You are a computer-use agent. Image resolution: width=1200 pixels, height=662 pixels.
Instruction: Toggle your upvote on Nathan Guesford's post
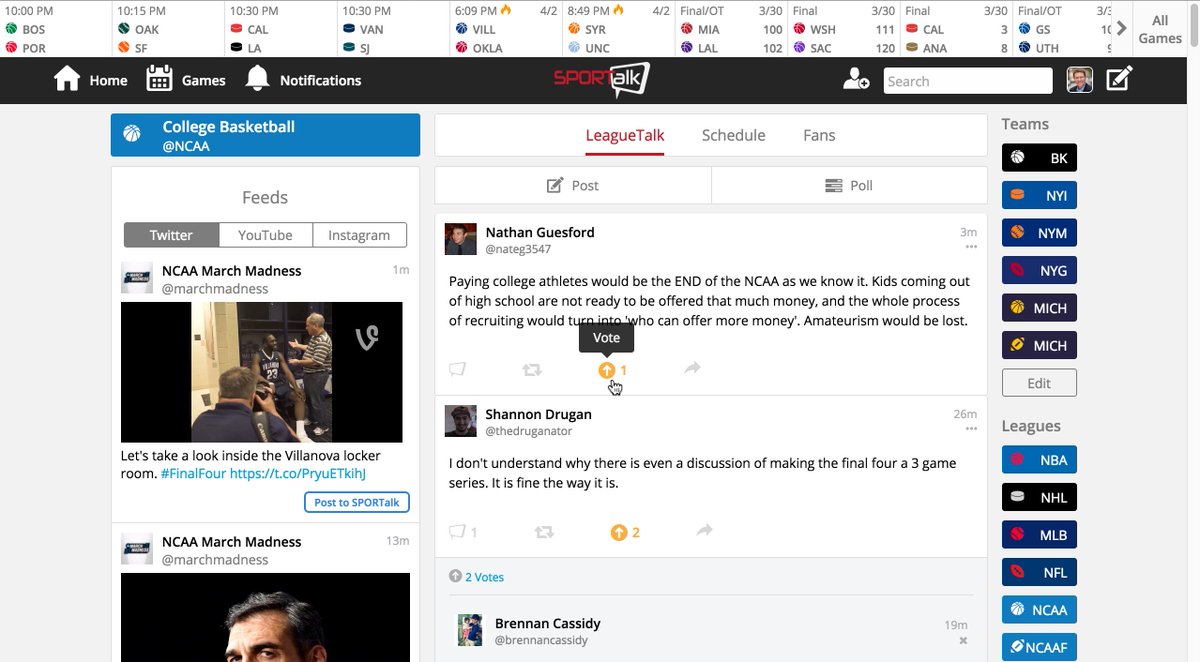click(x=607, y=369)
